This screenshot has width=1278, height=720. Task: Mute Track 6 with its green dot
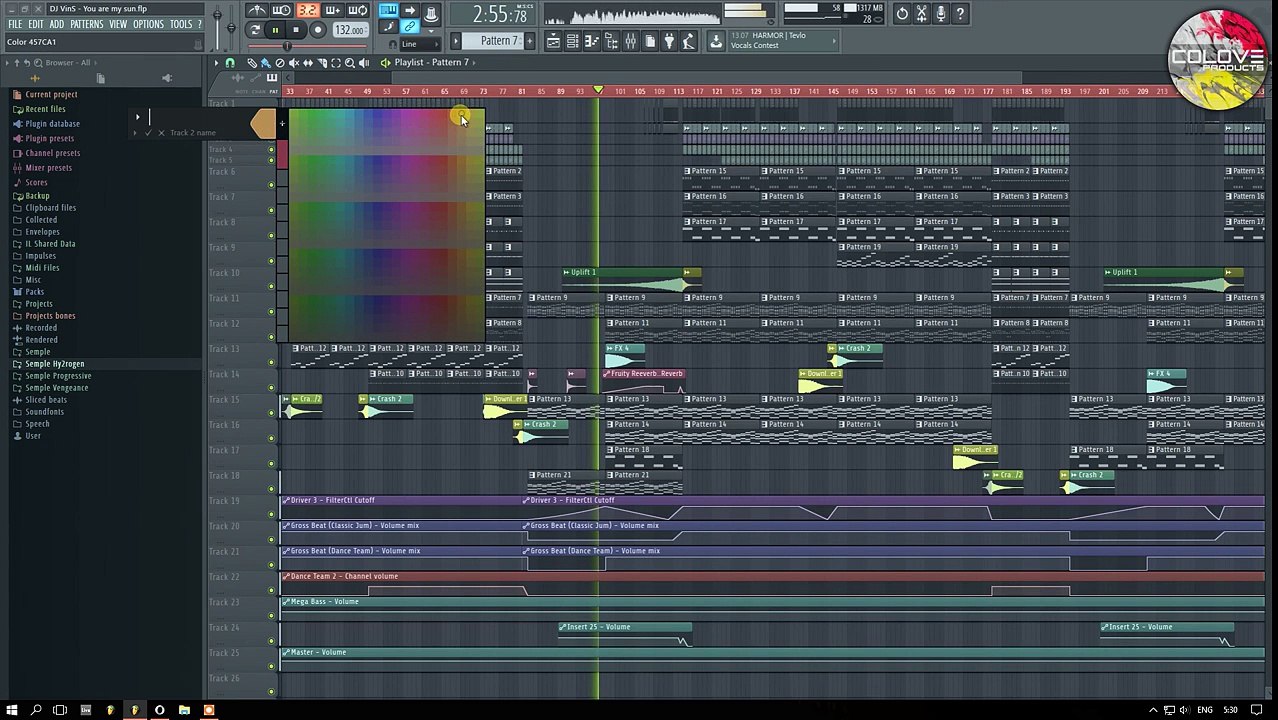pyautogui.click(x=271, y=184)
